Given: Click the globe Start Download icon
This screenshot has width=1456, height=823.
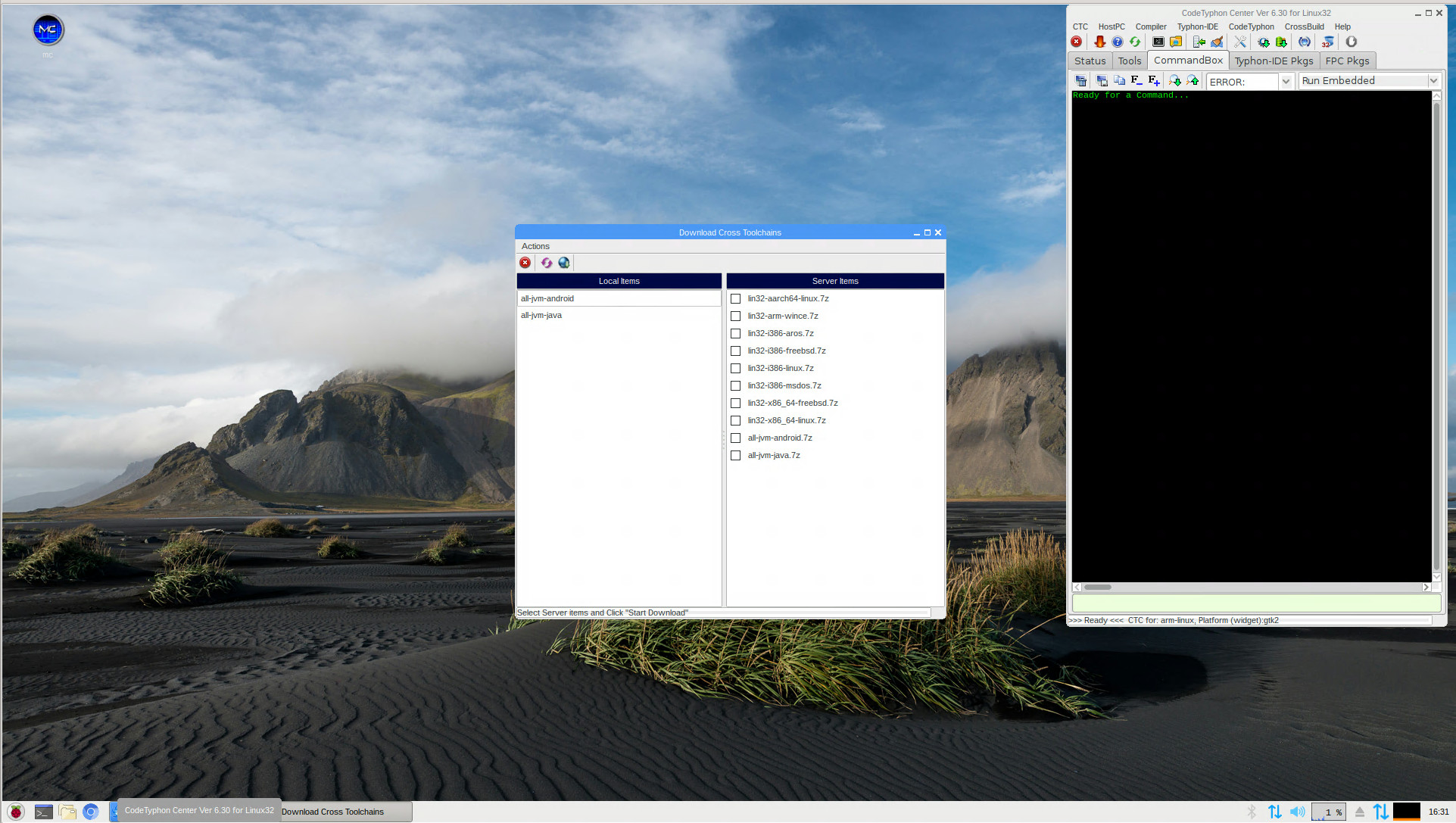Looking at the screenshot, I should tap(563, 263).
